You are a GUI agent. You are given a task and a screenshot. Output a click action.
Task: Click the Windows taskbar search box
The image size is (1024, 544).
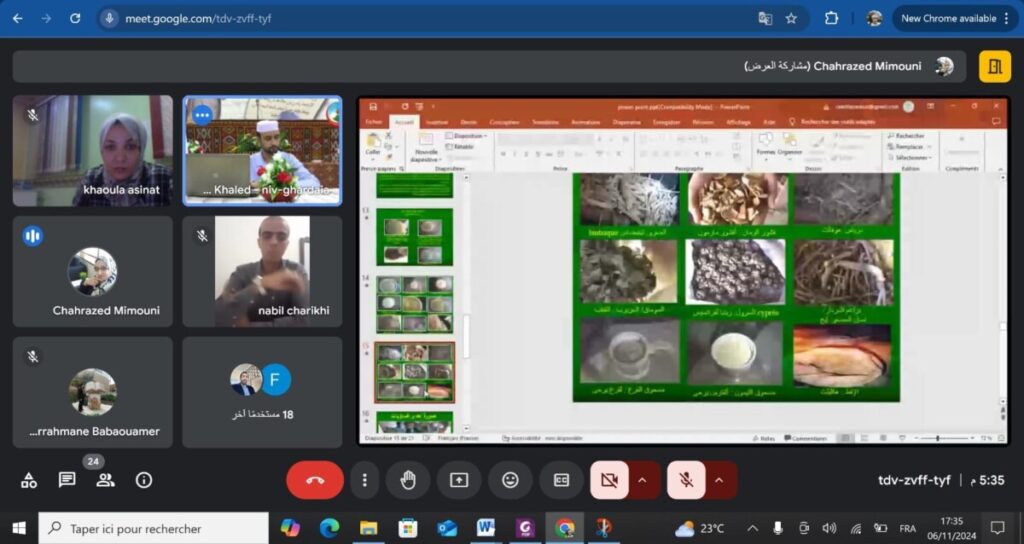point(154,528)
